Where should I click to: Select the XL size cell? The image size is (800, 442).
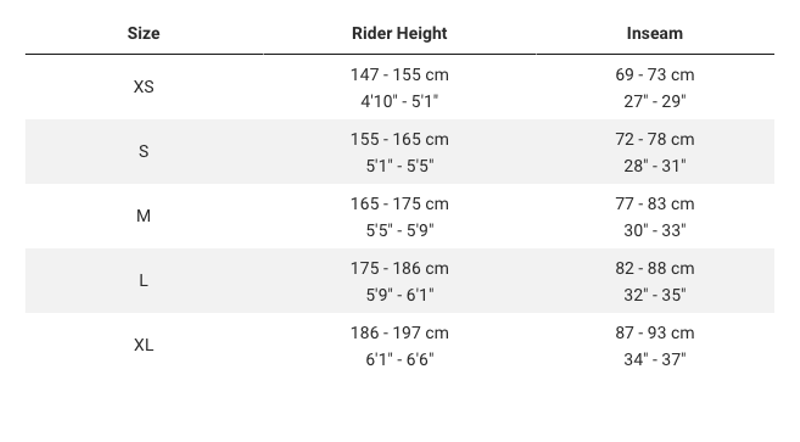tap(143, 345)
